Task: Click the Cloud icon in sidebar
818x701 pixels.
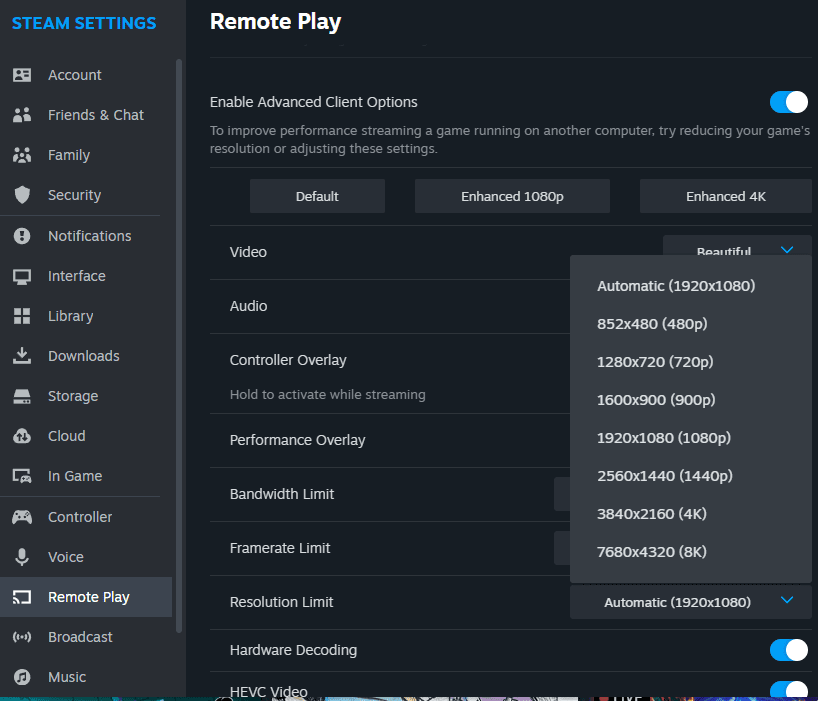Action: [22, 436]
